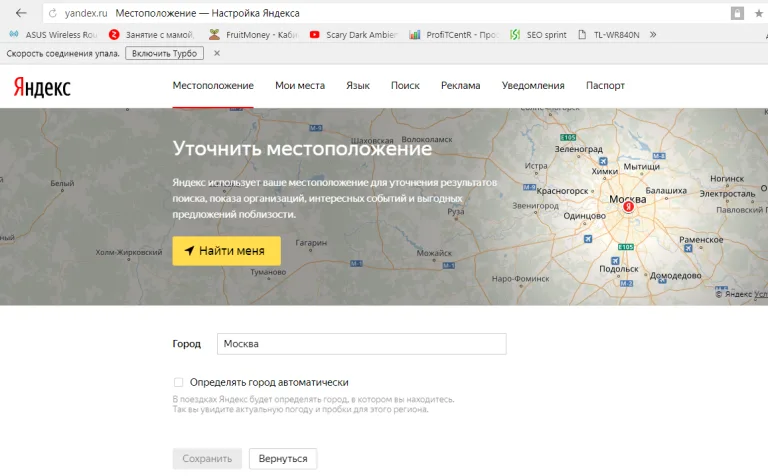Click the Включить Турбо button

[x=165, y=53]
